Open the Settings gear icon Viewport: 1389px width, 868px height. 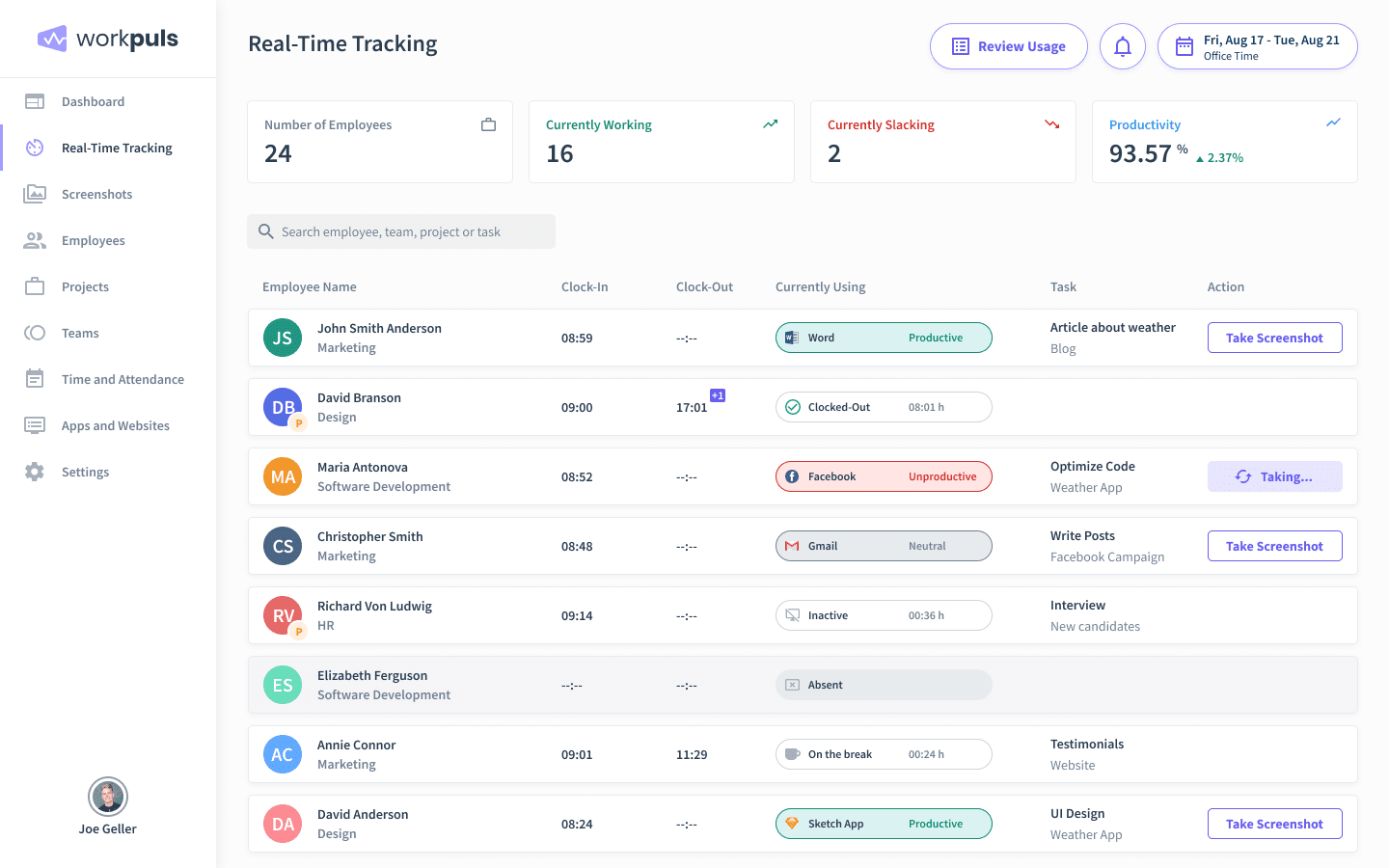tap(33, 472)
